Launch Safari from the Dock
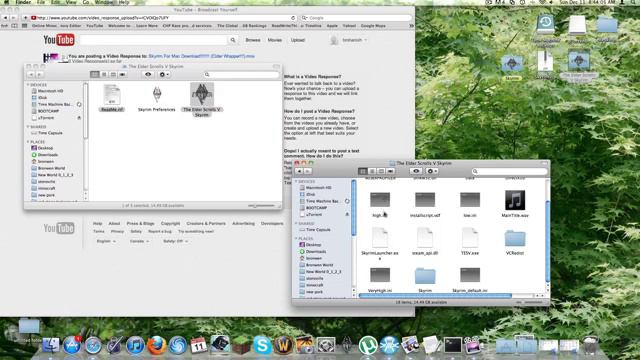This screenshot has width=640, height=360. (93, 345)
